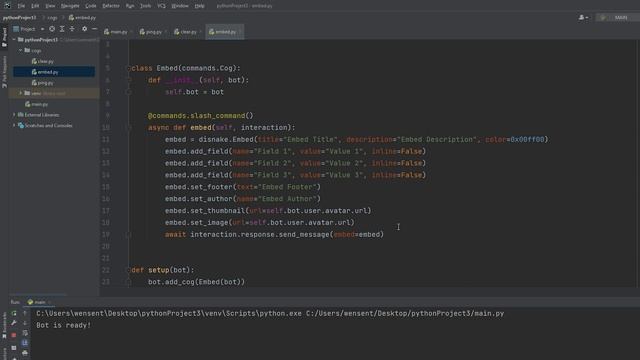This screenshot has height=360, width=640.
Task: Open the Edit menu
Action: tap(35, 6)
